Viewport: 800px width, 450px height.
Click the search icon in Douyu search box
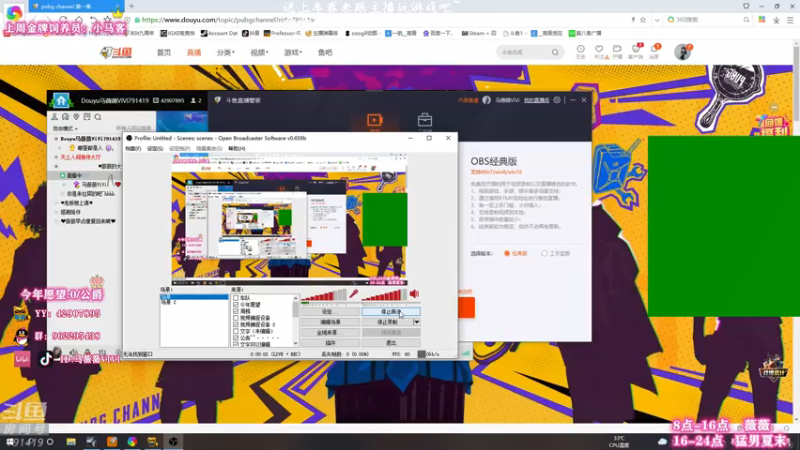pos(555,52)
